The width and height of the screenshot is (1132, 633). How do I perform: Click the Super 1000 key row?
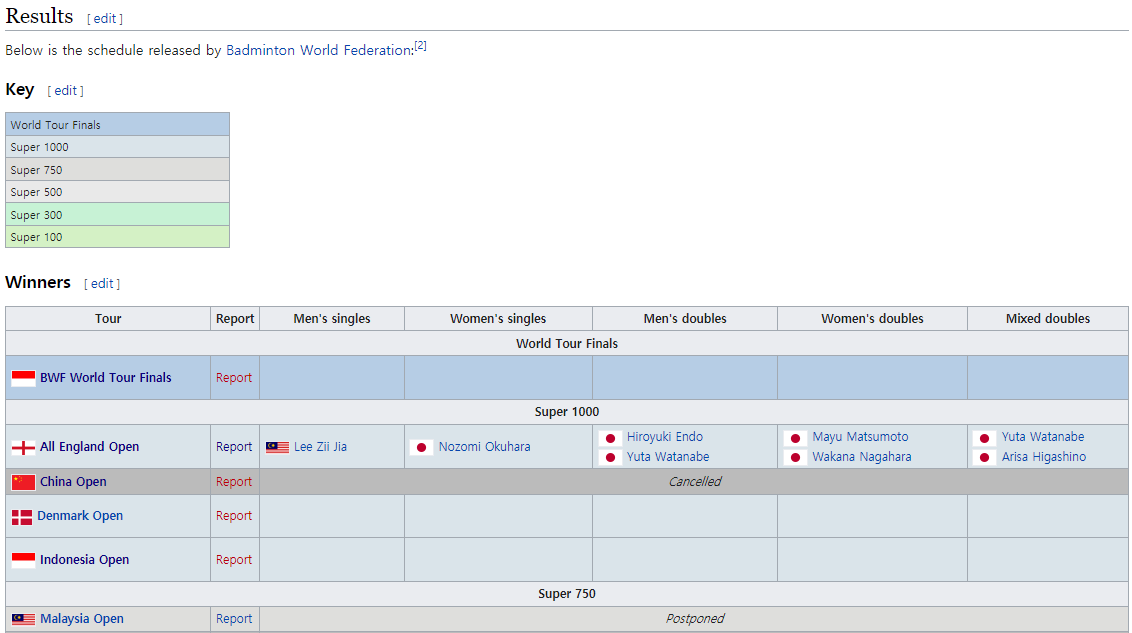pyautogui.click(x=118, y=147)
